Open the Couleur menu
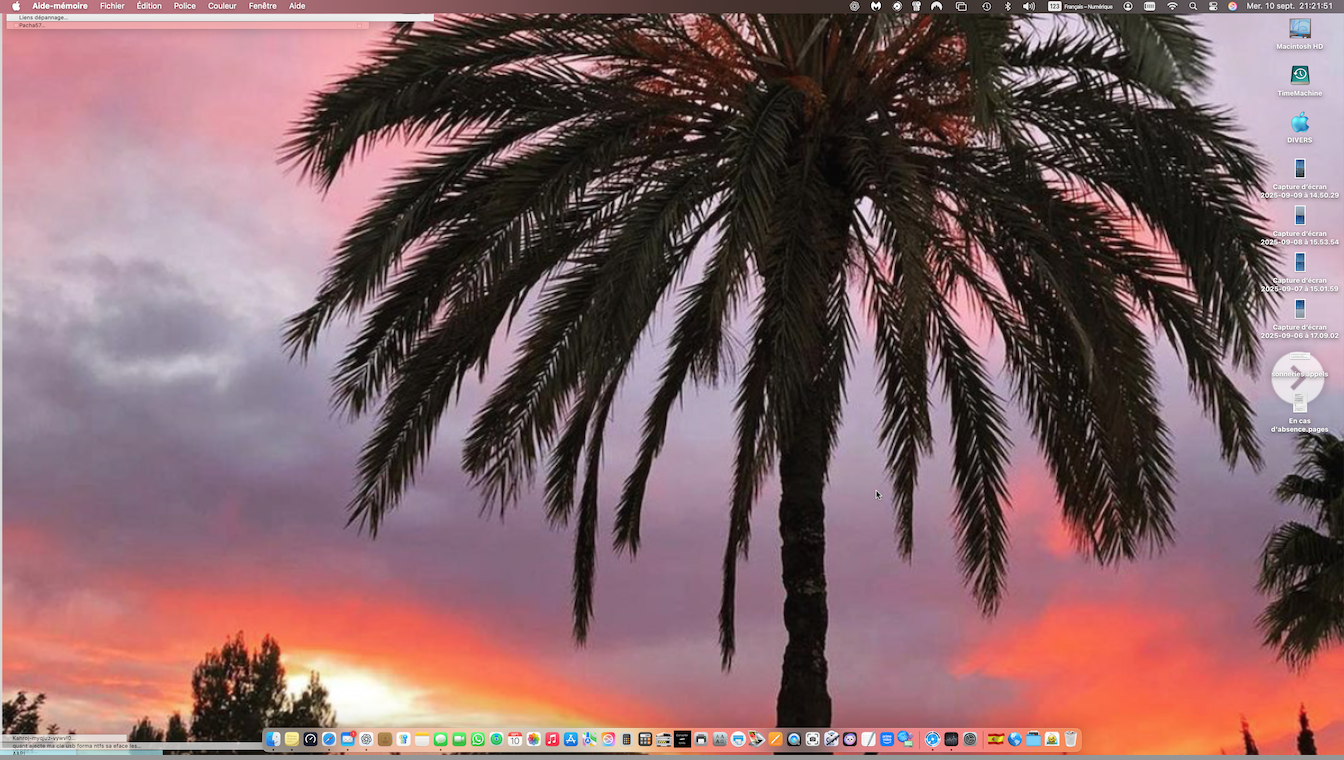The width and height of the screenshot is (1344, 760). click(222, 6)
